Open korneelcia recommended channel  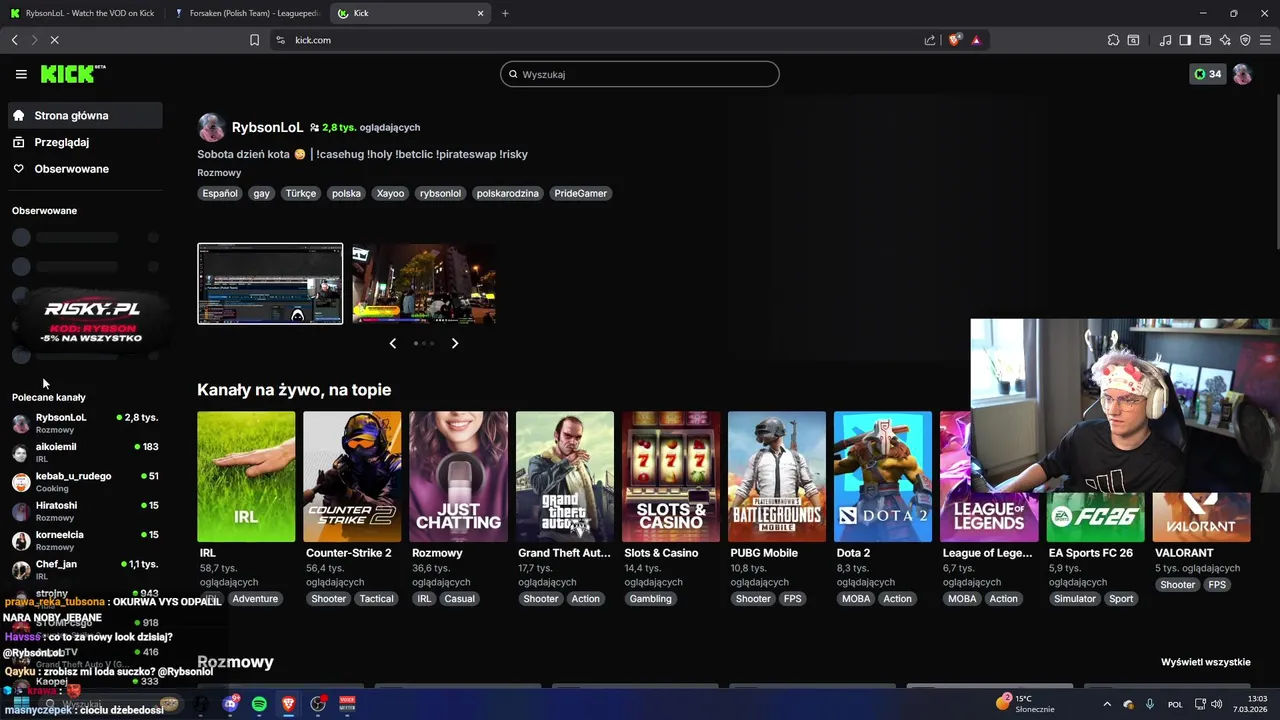85,540
